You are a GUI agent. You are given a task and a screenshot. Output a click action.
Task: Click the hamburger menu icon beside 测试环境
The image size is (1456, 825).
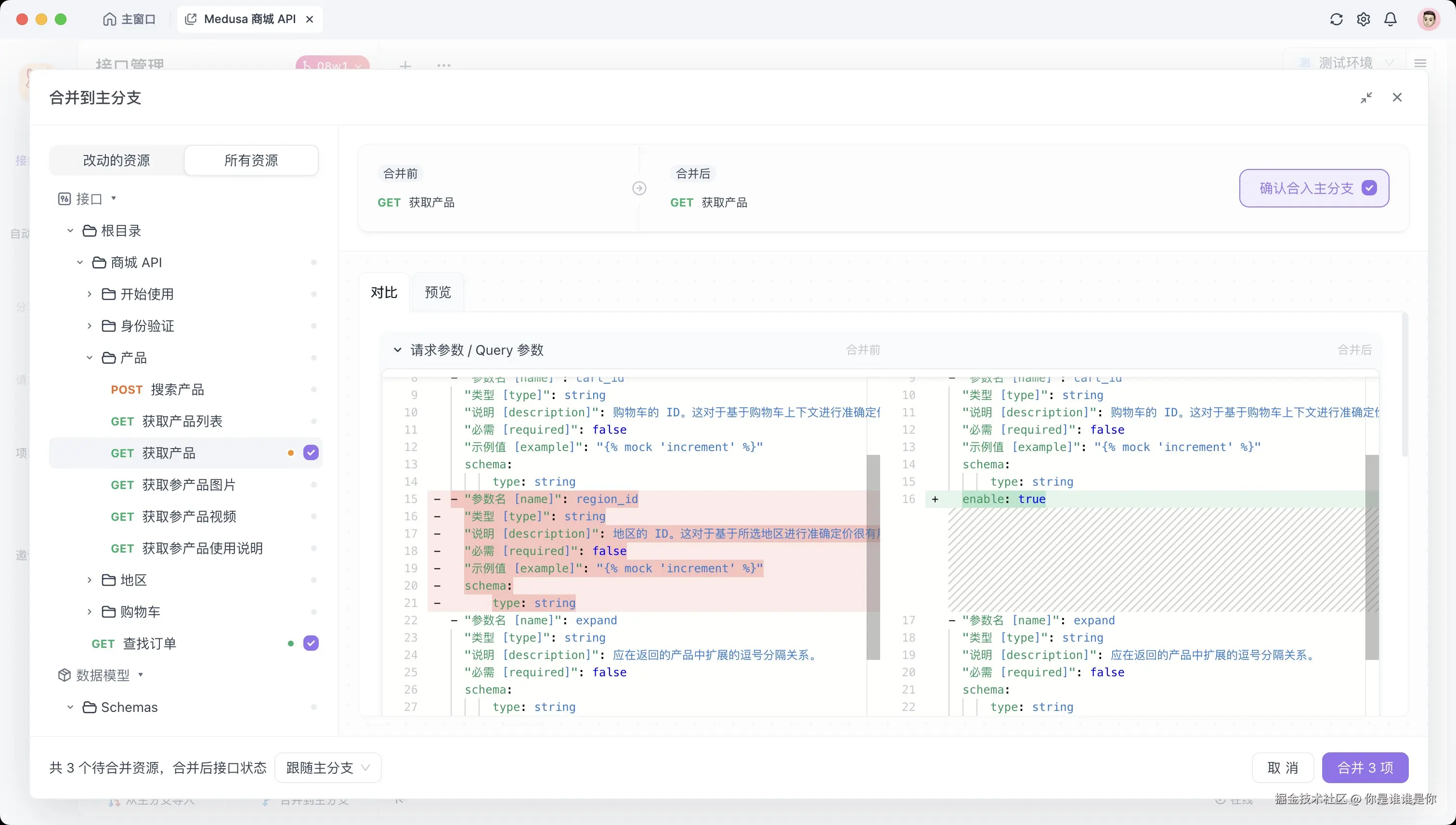1421,63
